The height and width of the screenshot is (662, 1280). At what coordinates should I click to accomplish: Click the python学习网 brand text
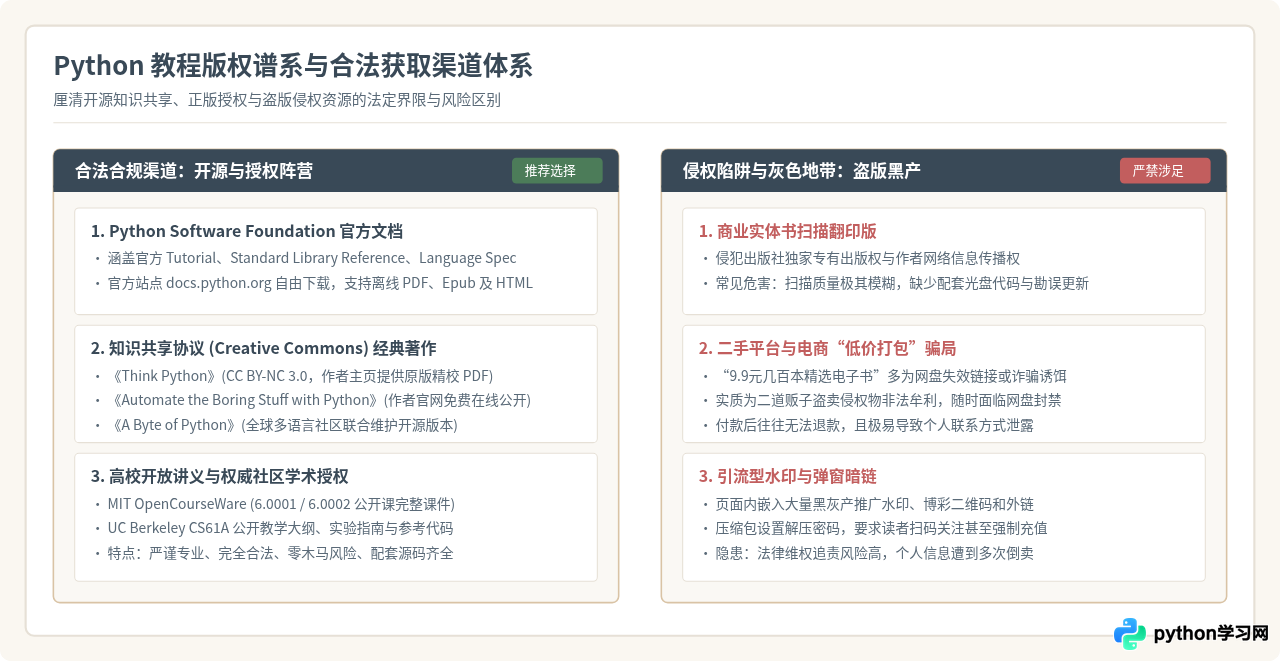tap(1211, 634)
